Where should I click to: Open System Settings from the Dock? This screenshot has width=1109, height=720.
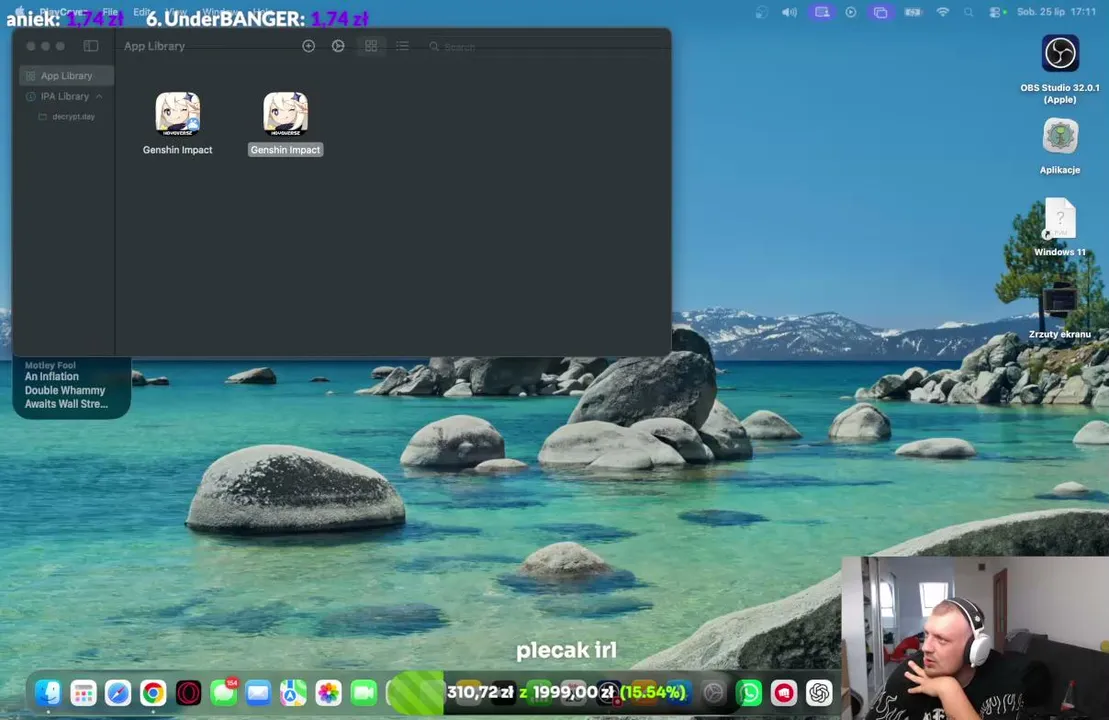[714, 693]
